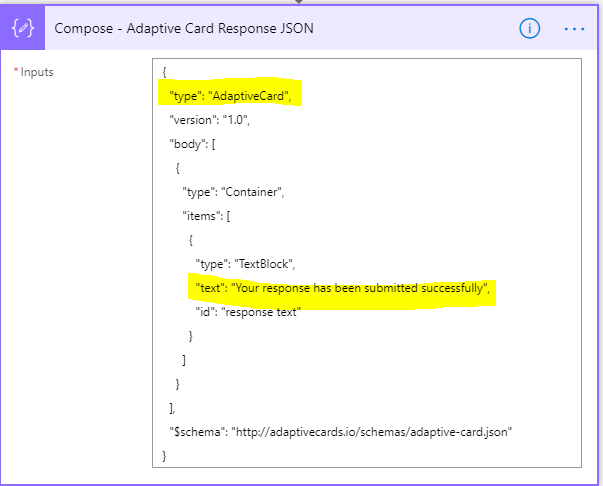The image size is (603, 486).
Task: Click the "version": "1.0" line
Action: (209, 119)
